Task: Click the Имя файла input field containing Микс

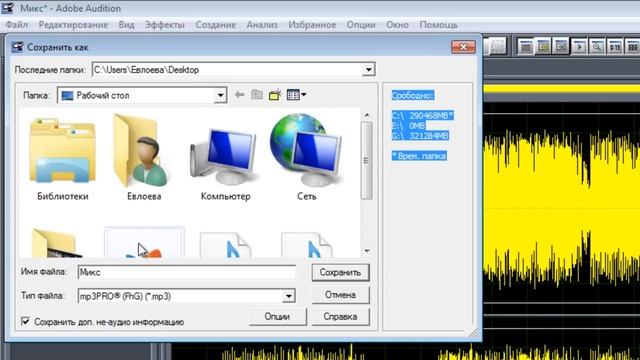Action: [x=187, y=272]
